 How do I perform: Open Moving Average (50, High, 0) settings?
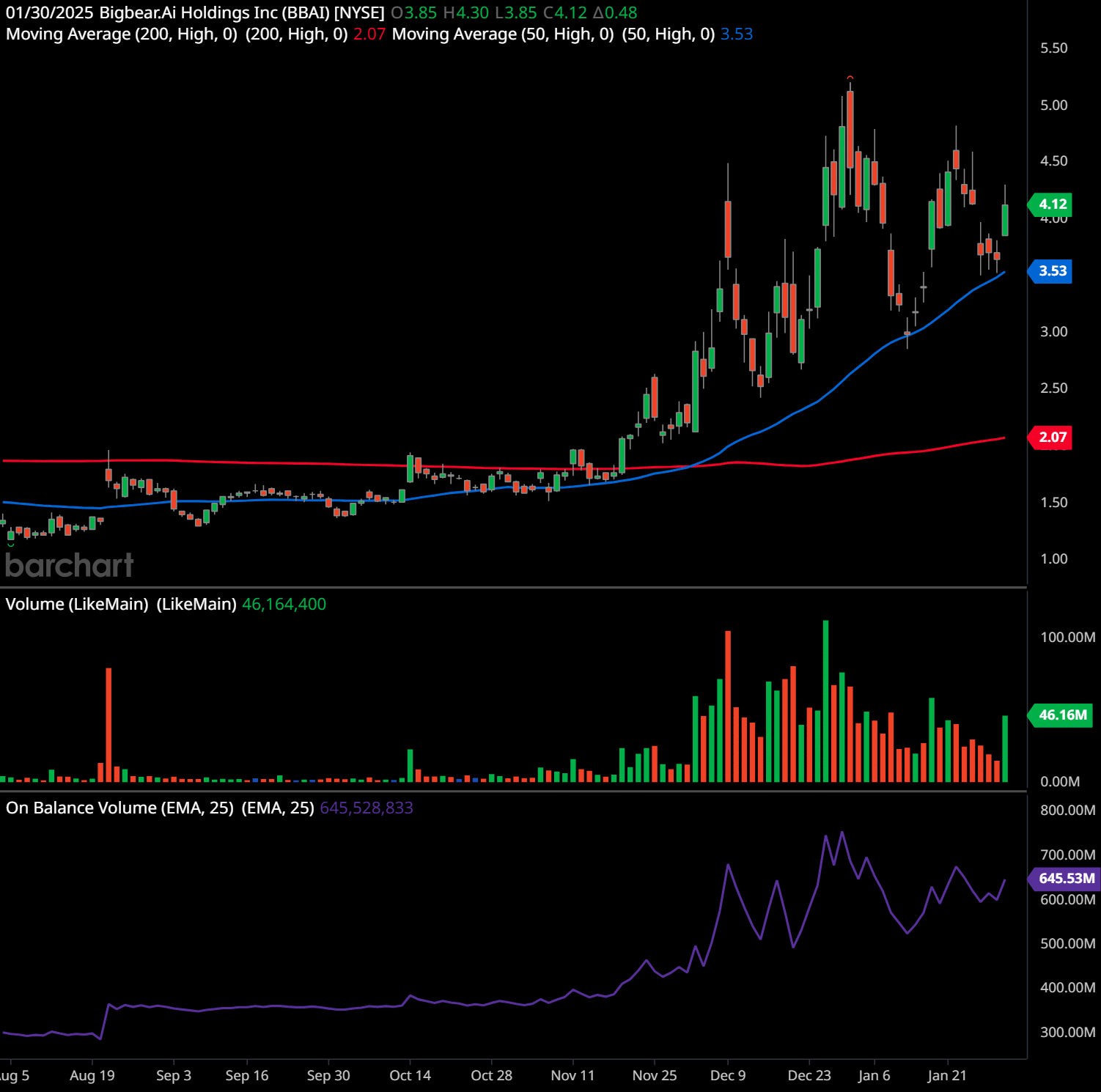click(506, 34)
